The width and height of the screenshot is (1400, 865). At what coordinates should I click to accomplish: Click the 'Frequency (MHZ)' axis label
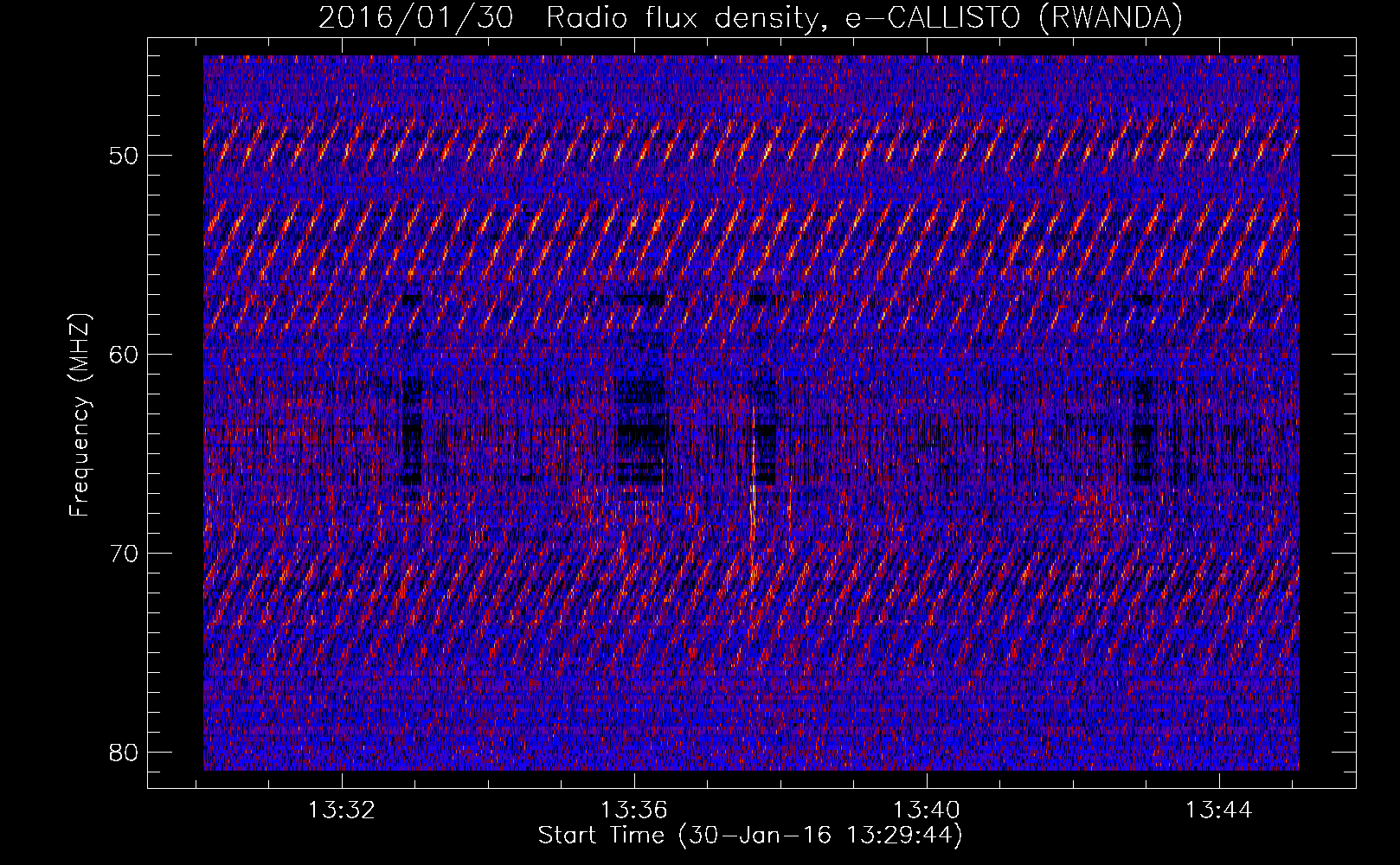pyautogui.click(x=80, y=415)
